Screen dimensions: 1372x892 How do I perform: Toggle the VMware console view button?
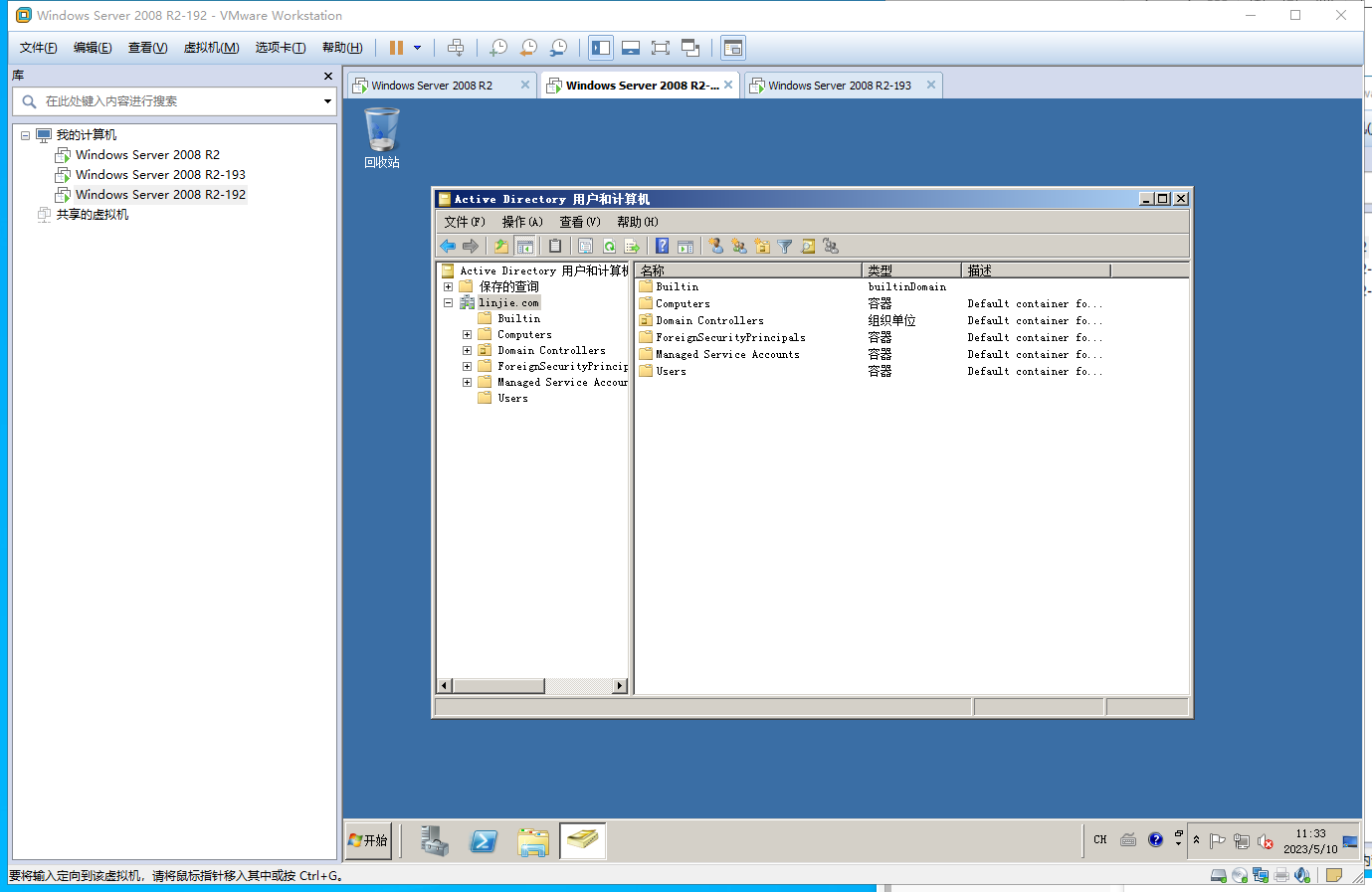click(x=733, y=48)
